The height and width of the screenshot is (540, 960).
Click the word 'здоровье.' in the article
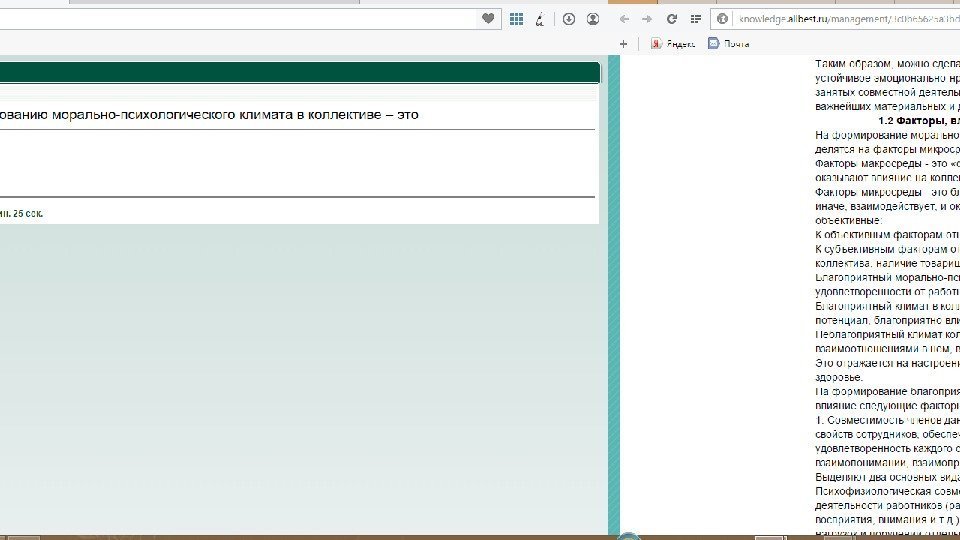click(x=839, y=378)
